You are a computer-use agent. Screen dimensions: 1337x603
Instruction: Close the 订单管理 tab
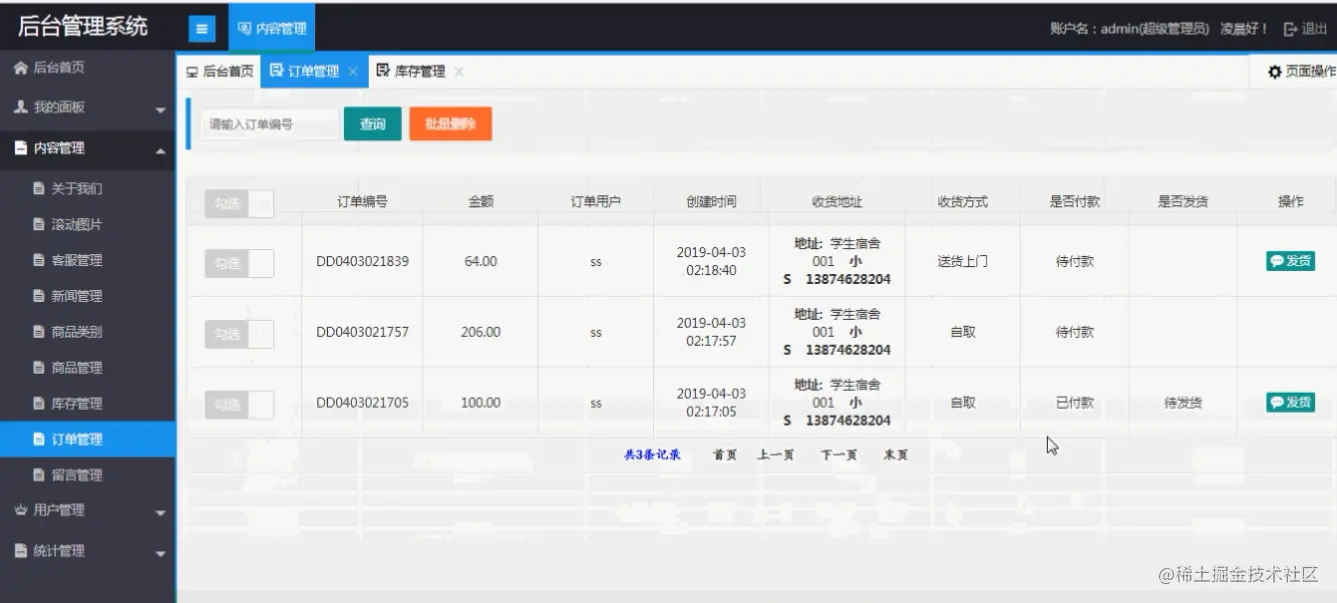[353, 72]
